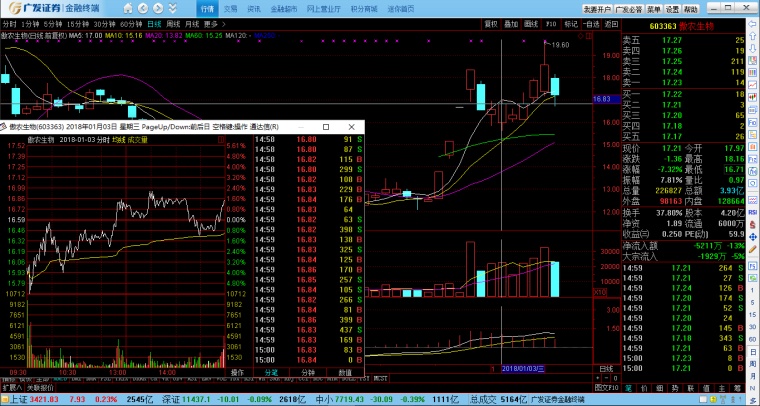Switch to the 交易 tab
Image resolution: width=760 pixels, height=406 pixels.
point(231,9)
